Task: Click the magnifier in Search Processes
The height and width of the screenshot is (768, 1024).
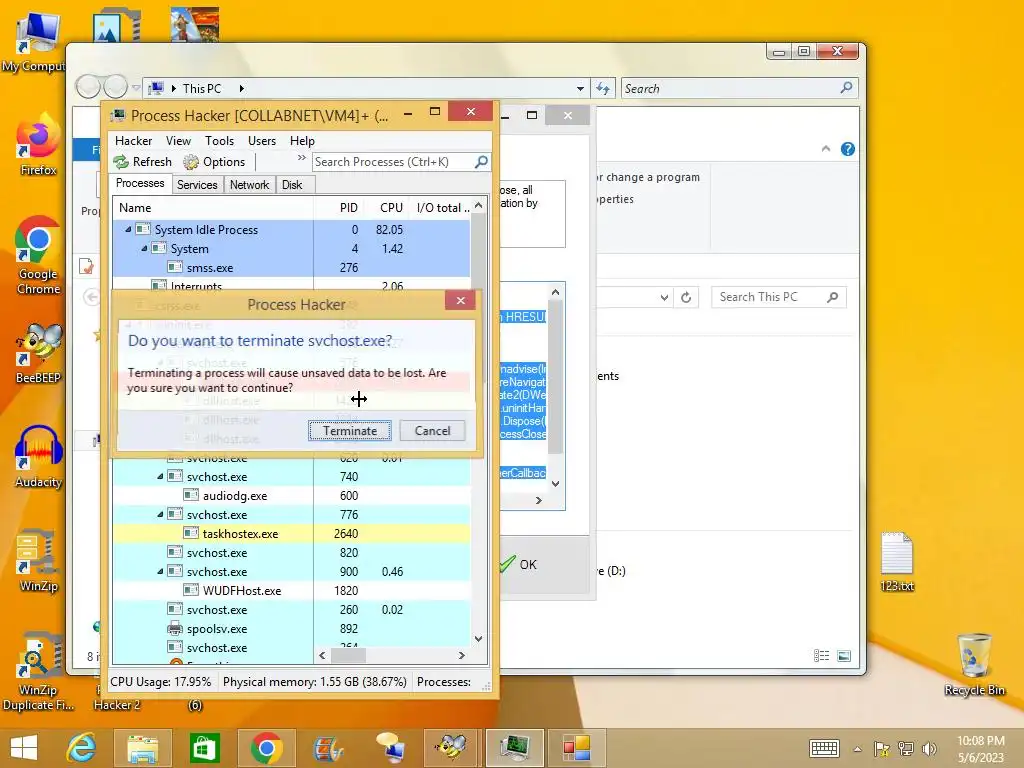Action: click(481, 161)
